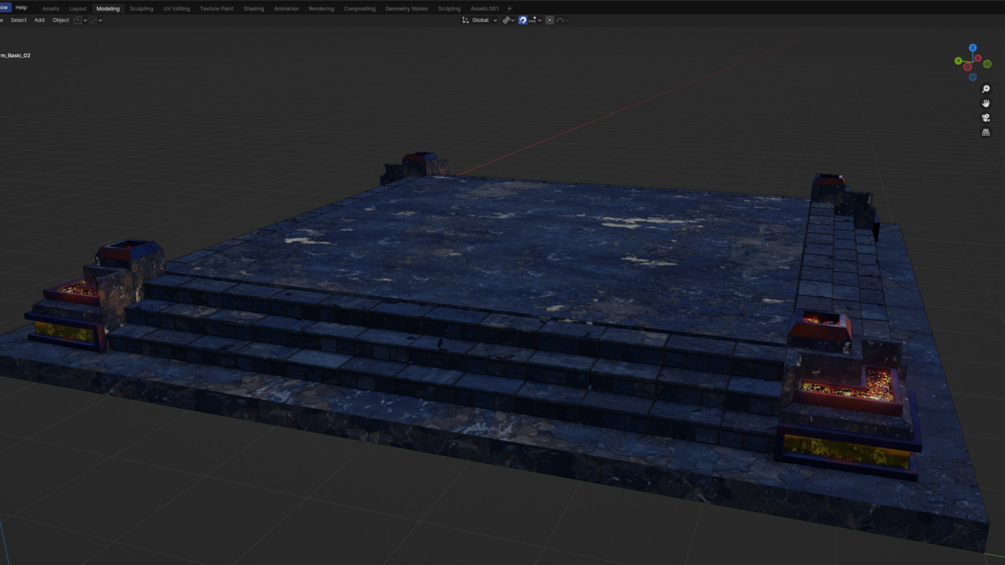The height and width of the screenshot is (565, 1005).
Task: Click the negative Y axis gizmo circle
Action: (987, 64)
